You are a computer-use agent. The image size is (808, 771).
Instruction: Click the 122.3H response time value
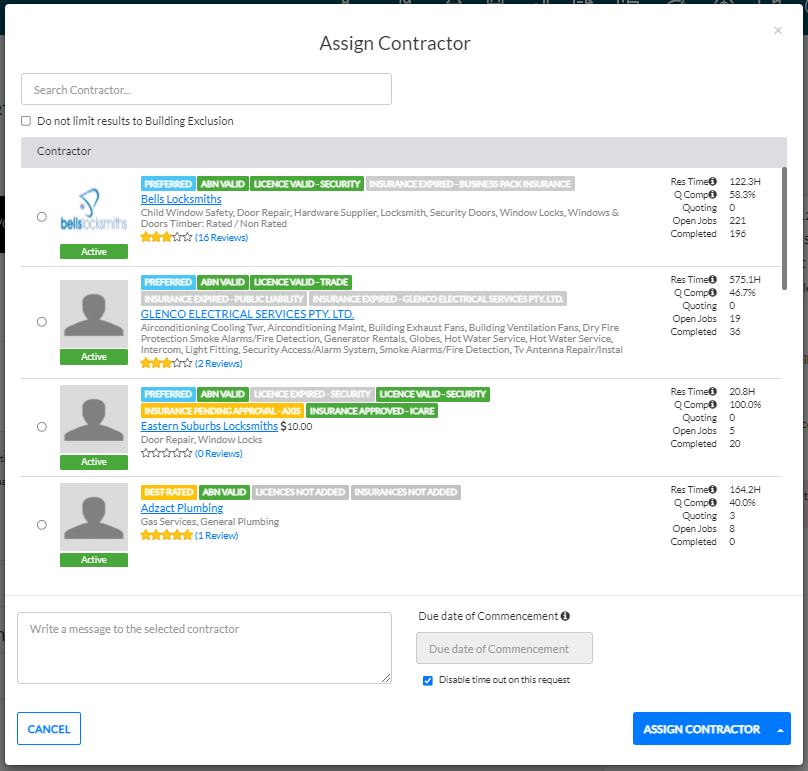(x=745, y=181)
